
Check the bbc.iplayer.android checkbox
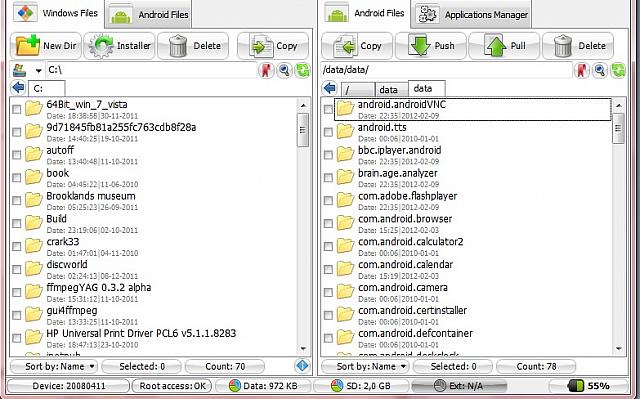pyautogui.click(x=328, y=155)
